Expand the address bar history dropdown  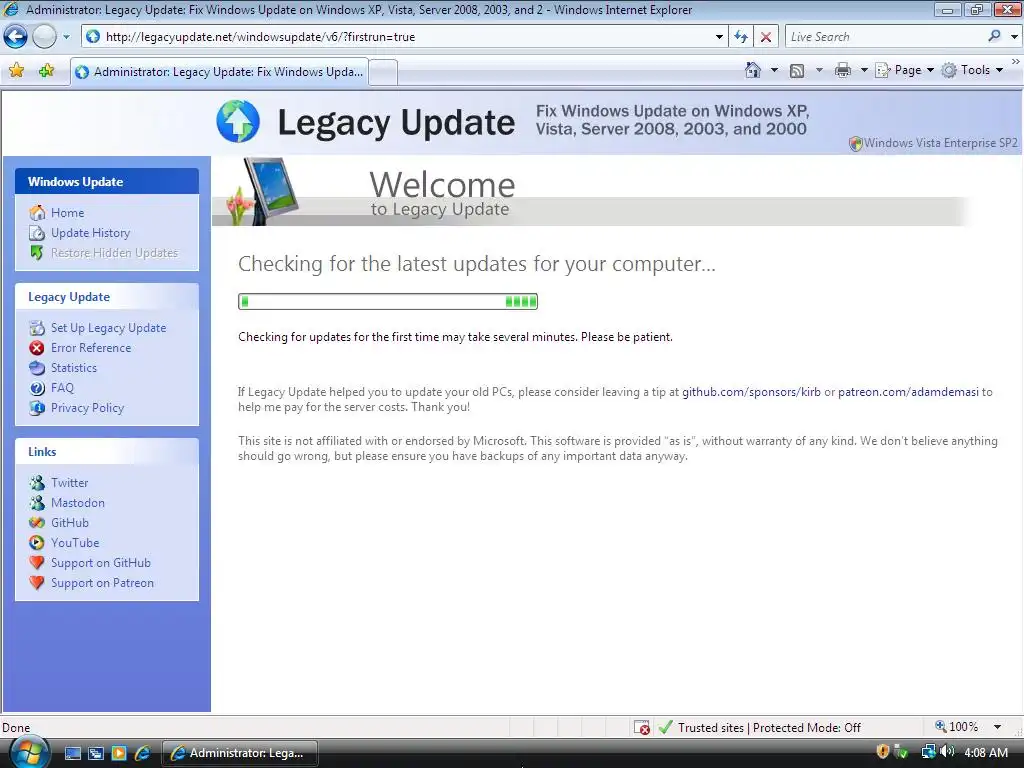pos(719,37)
